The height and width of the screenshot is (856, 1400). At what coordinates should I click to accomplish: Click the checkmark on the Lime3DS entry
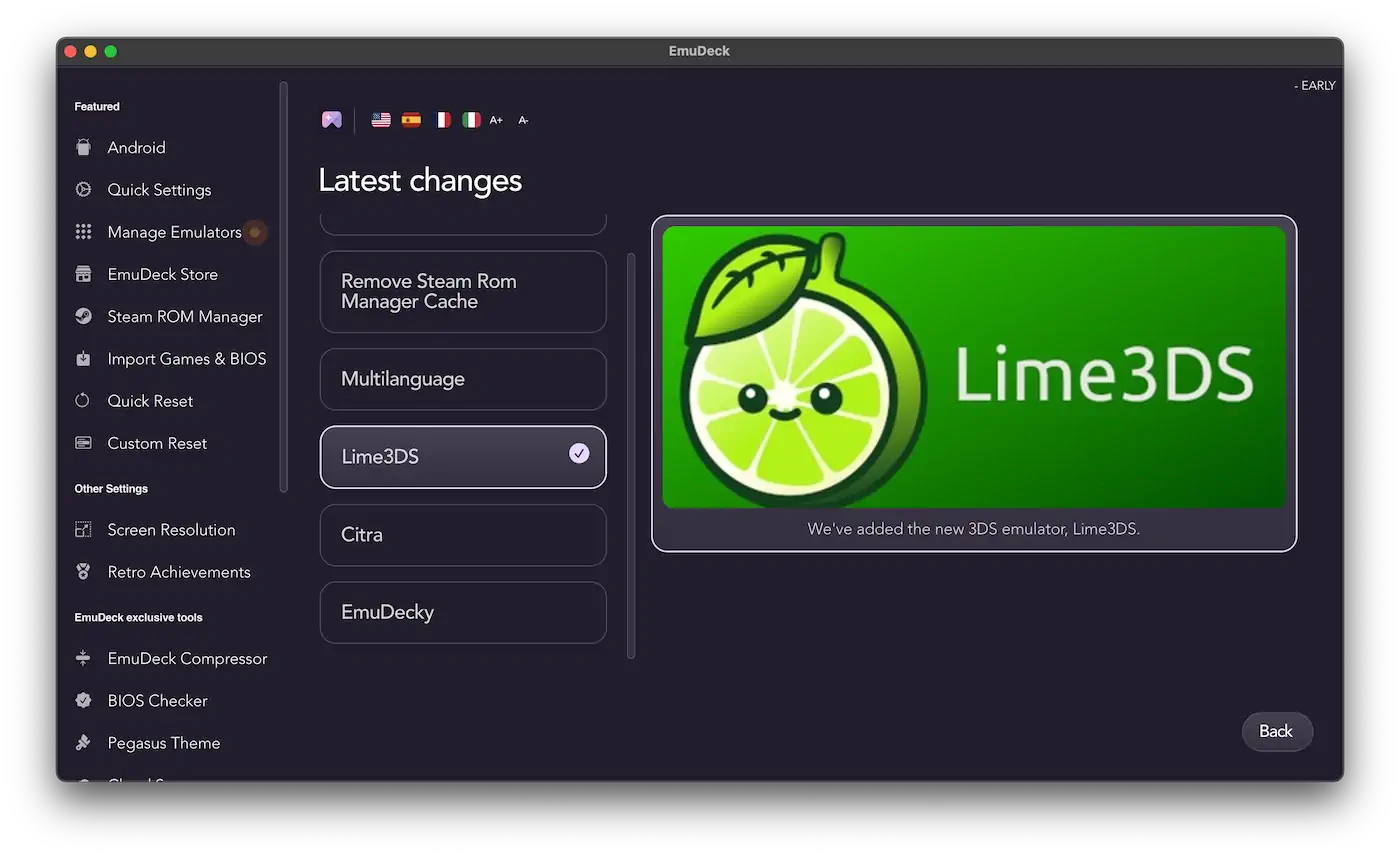pyautogui.click(x=579, y=454)
